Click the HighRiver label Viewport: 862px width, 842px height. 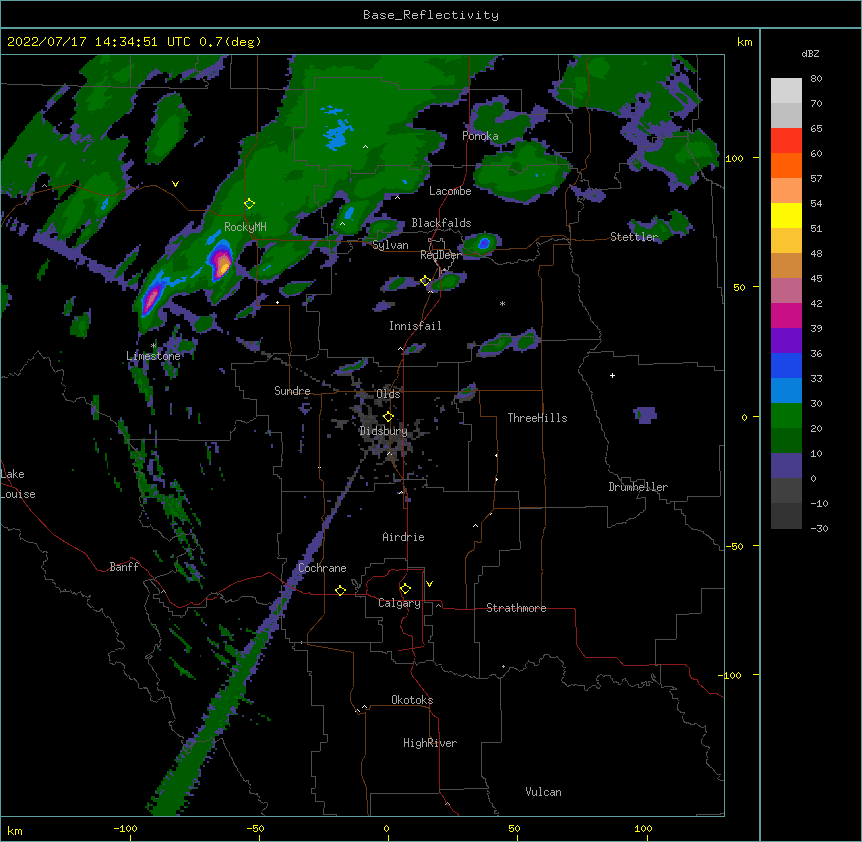430,743
